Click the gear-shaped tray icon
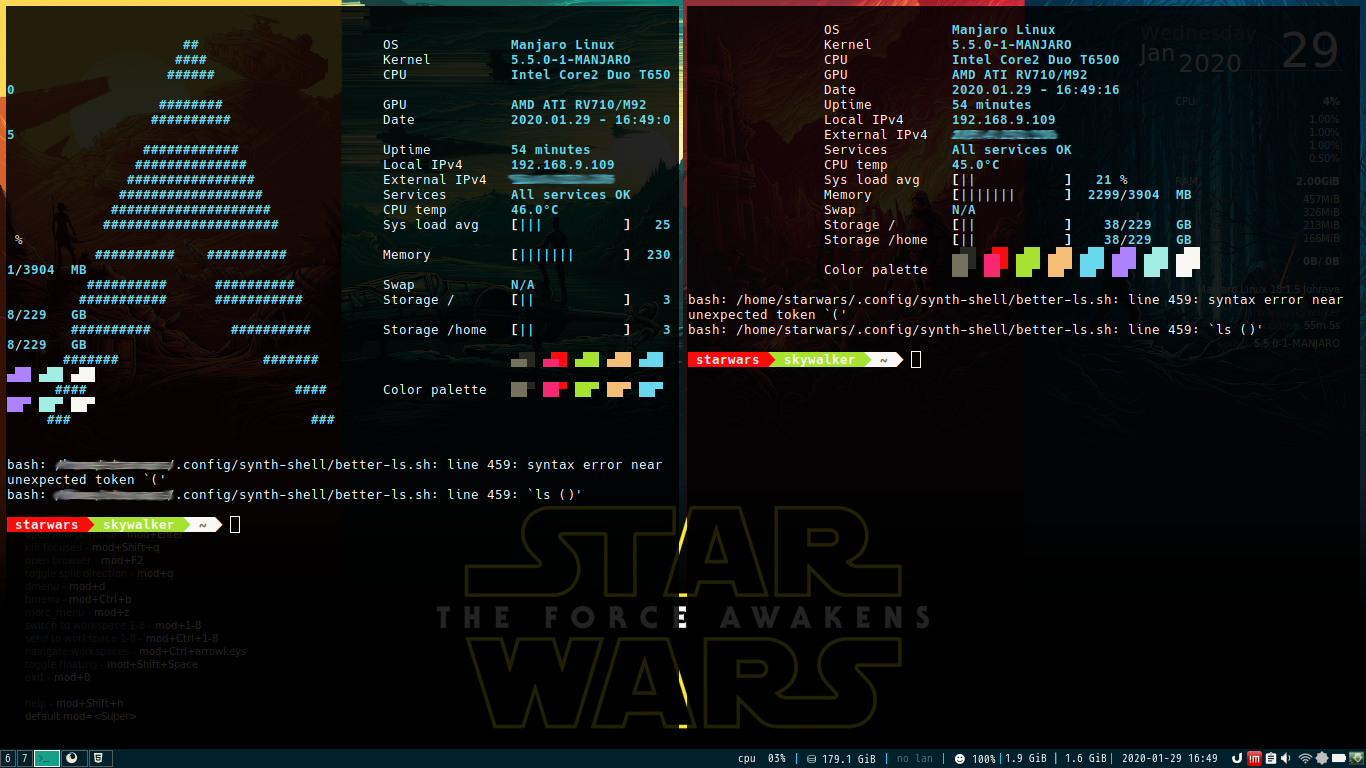1366x768 pixels. tap(1322, 758)
